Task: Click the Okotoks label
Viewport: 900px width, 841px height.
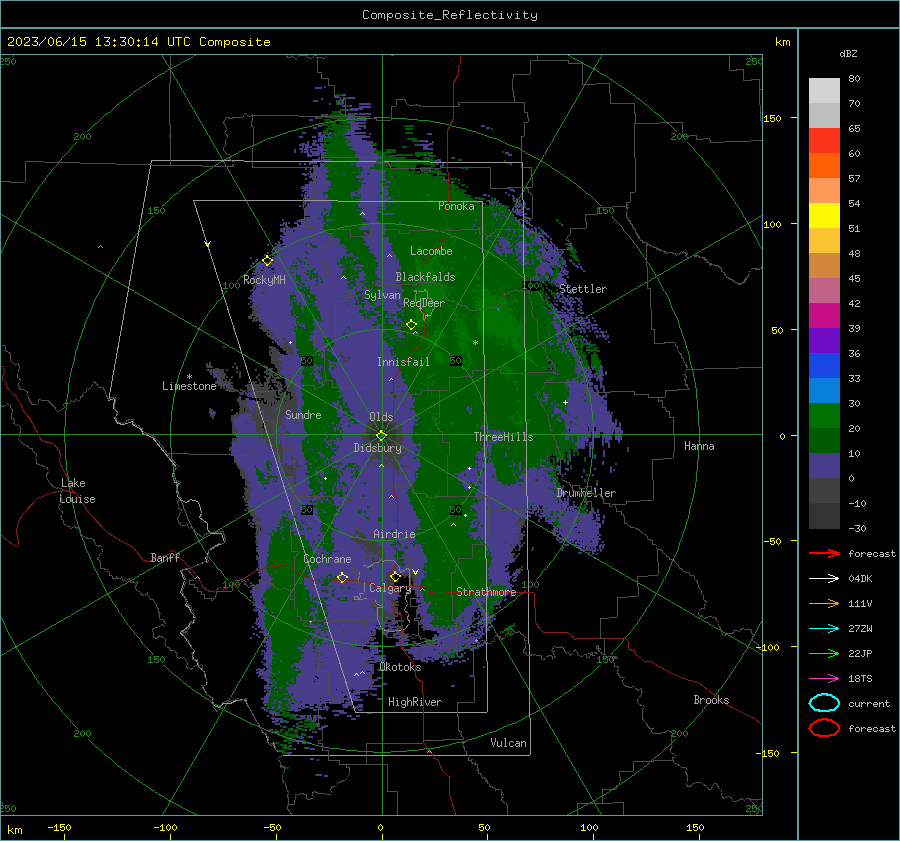Action: 400,667
